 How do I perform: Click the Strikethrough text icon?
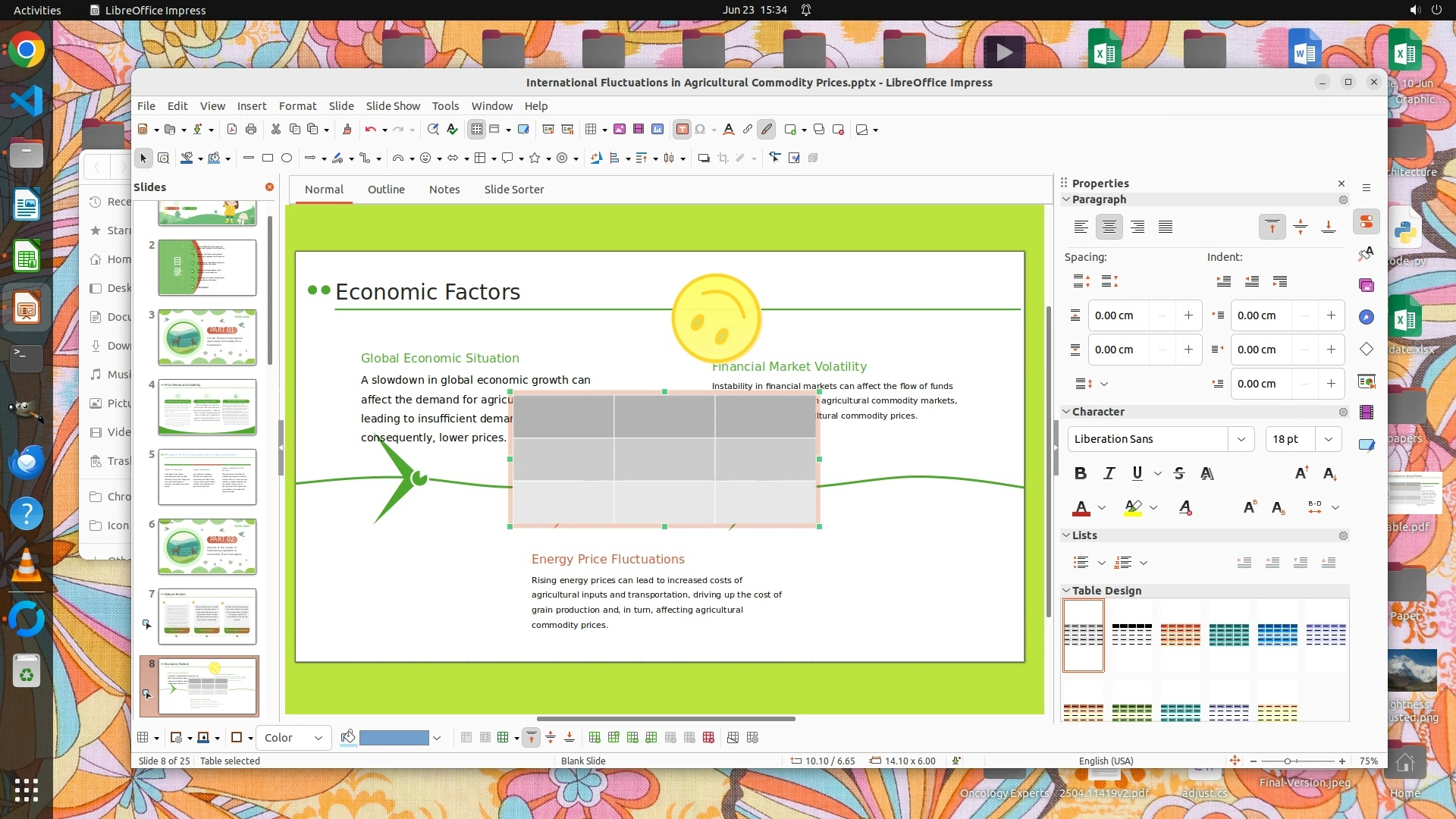pyautogui.click(x=1178, y=473)
